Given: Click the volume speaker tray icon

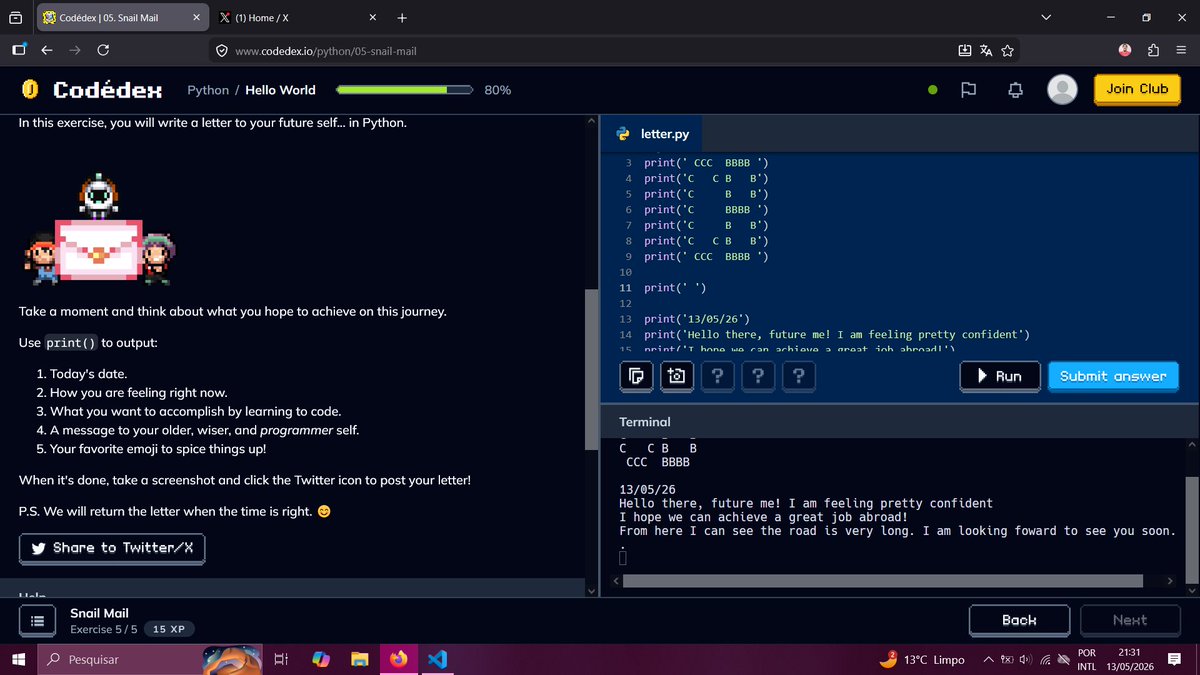Looking at the screenshot, I should click(1026, 660).
